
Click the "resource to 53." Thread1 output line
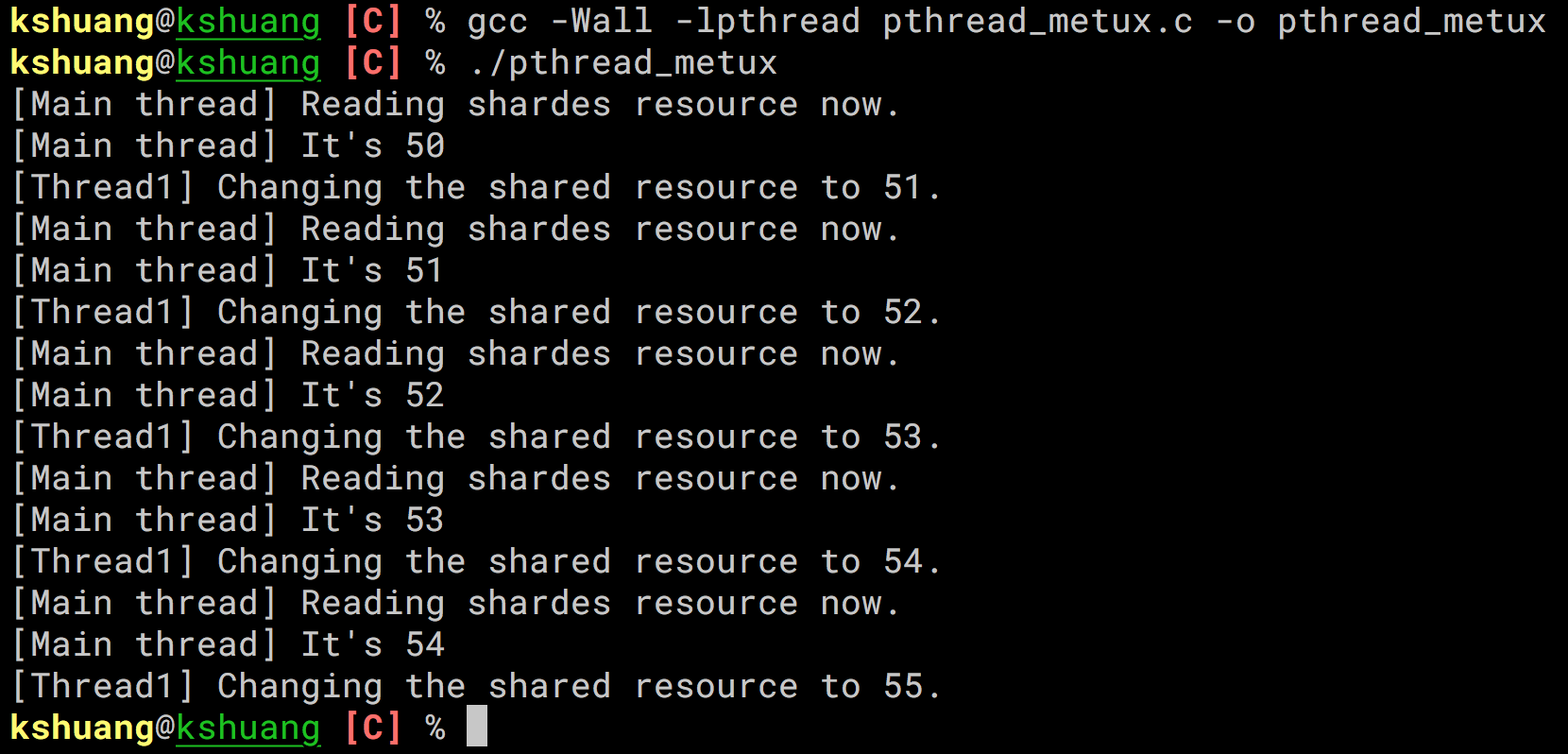point(476,437)
